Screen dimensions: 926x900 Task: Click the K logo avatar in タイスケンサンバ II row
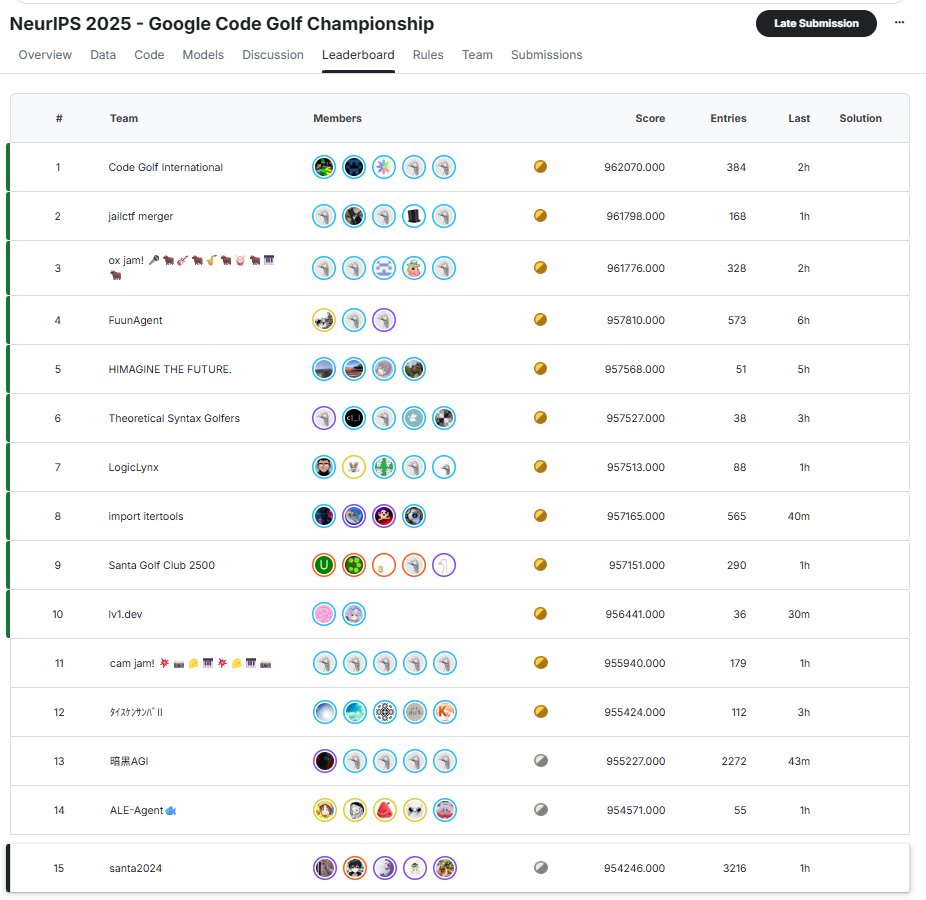[443, 712]
